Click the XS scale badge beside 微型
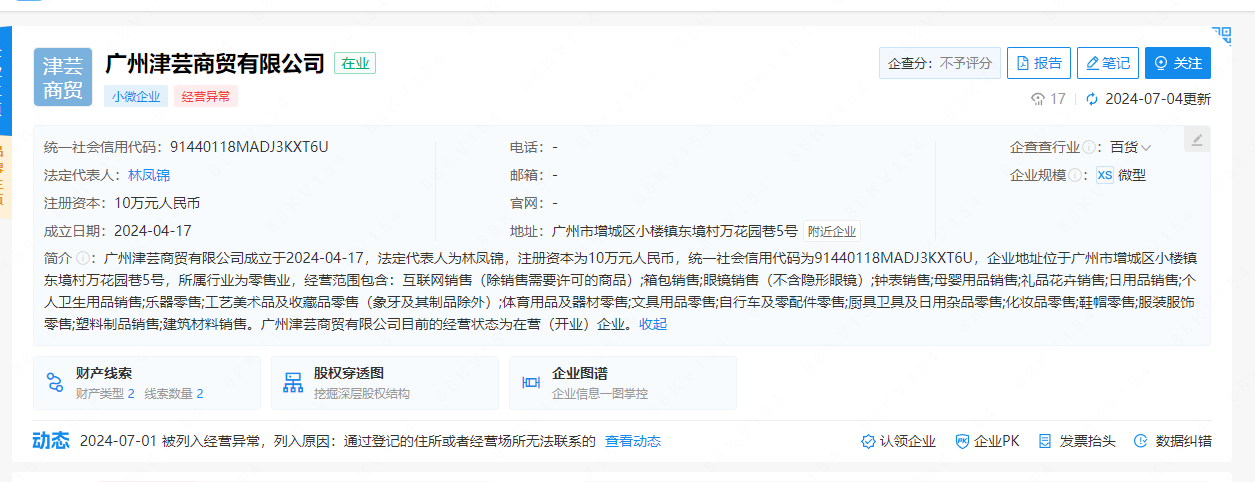1255x482 pixels. pos(1105,175)
